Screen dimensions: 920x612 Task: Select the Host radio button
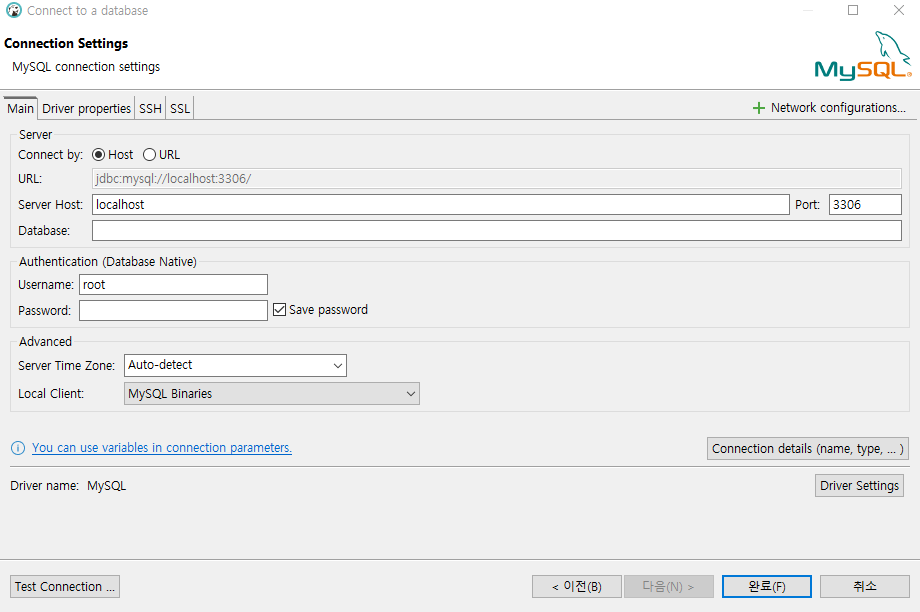99,154
